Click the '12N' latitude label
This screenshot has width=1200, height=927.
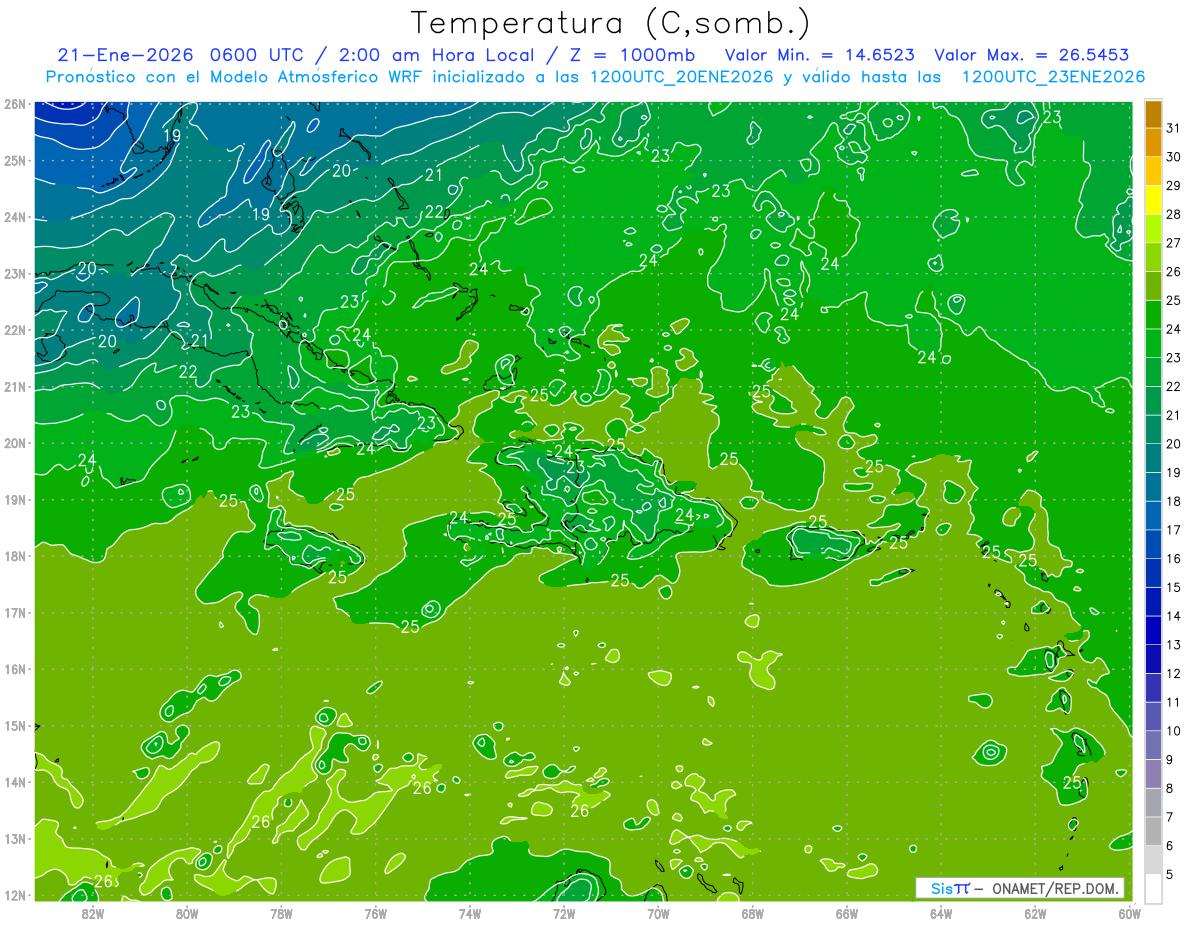click(x=14, y=895)
